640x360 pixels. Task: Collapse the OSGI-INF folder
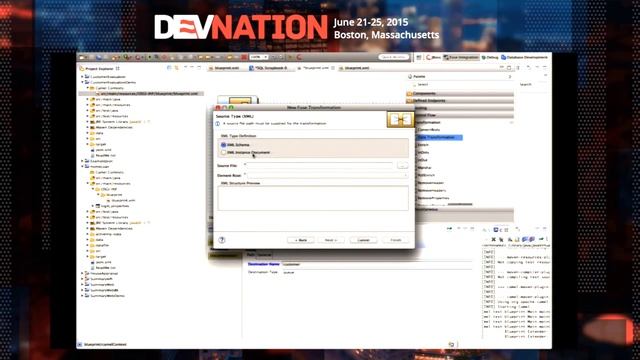[x=93, y=189]
